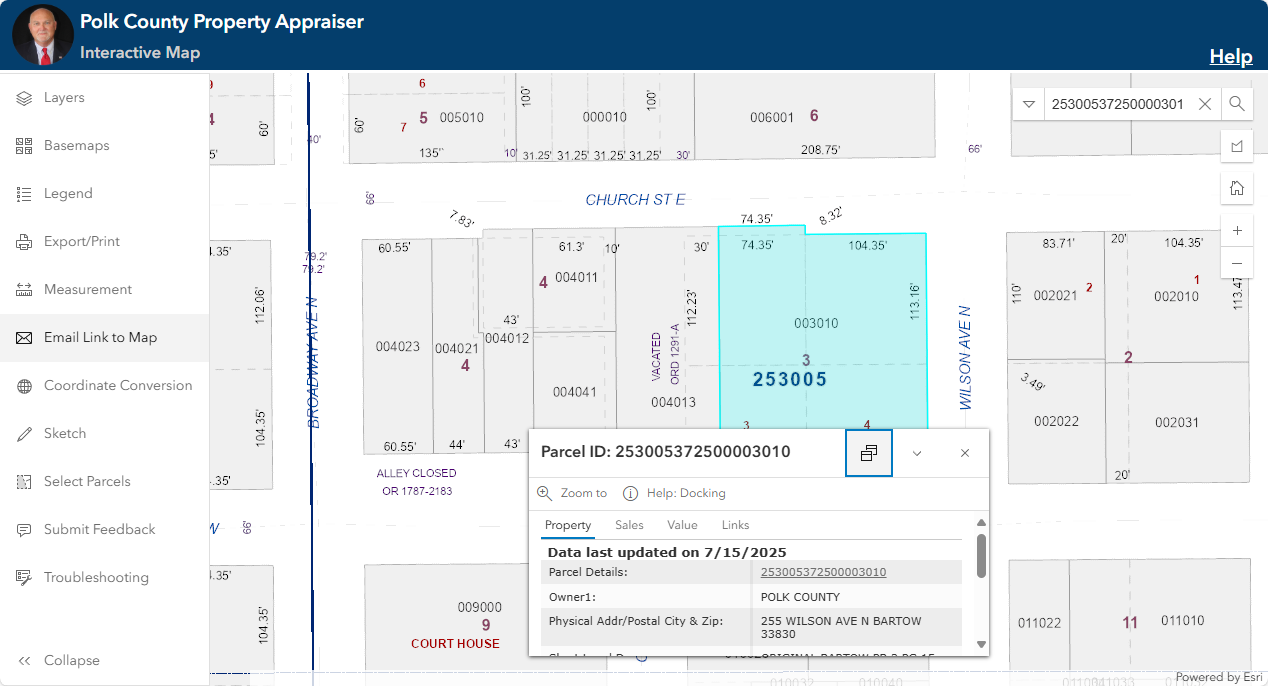Open the search type dropdown
This screenshot has height=686, width=1268.
coord(1028,103)
